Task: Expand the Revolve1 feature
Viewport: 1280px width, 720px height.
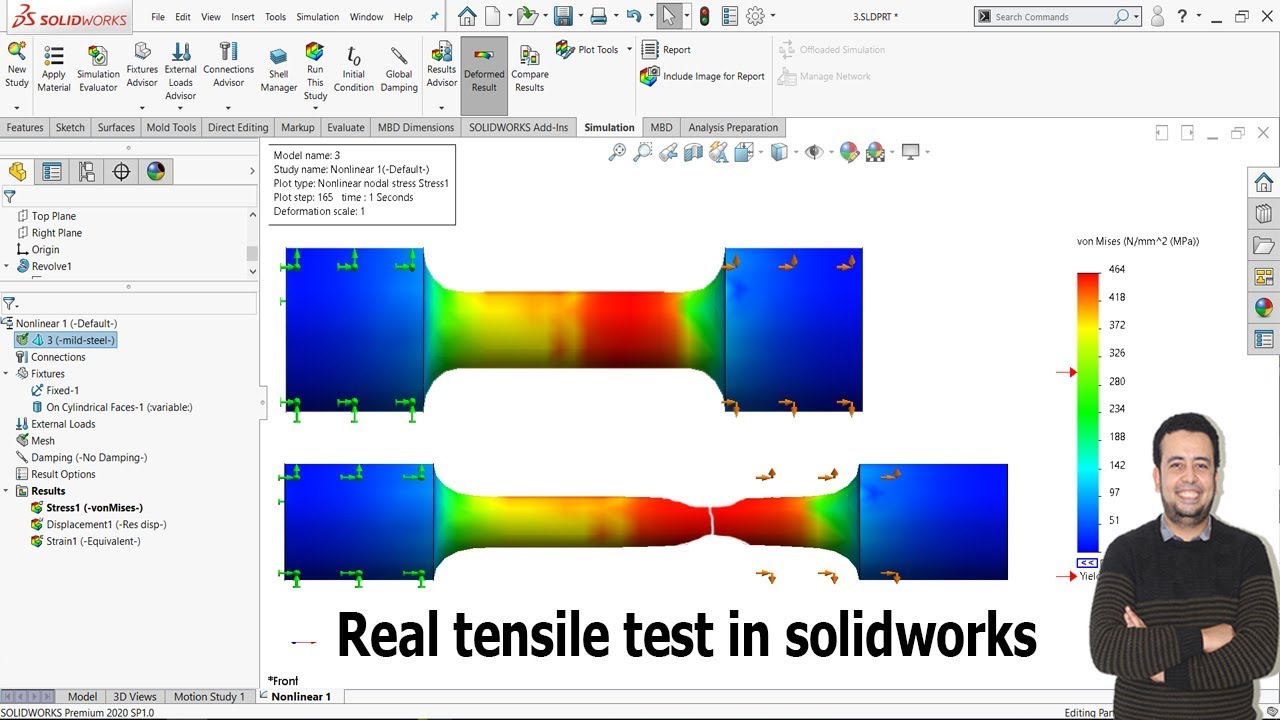Action: pyautogui.click(x=7, y=266)
